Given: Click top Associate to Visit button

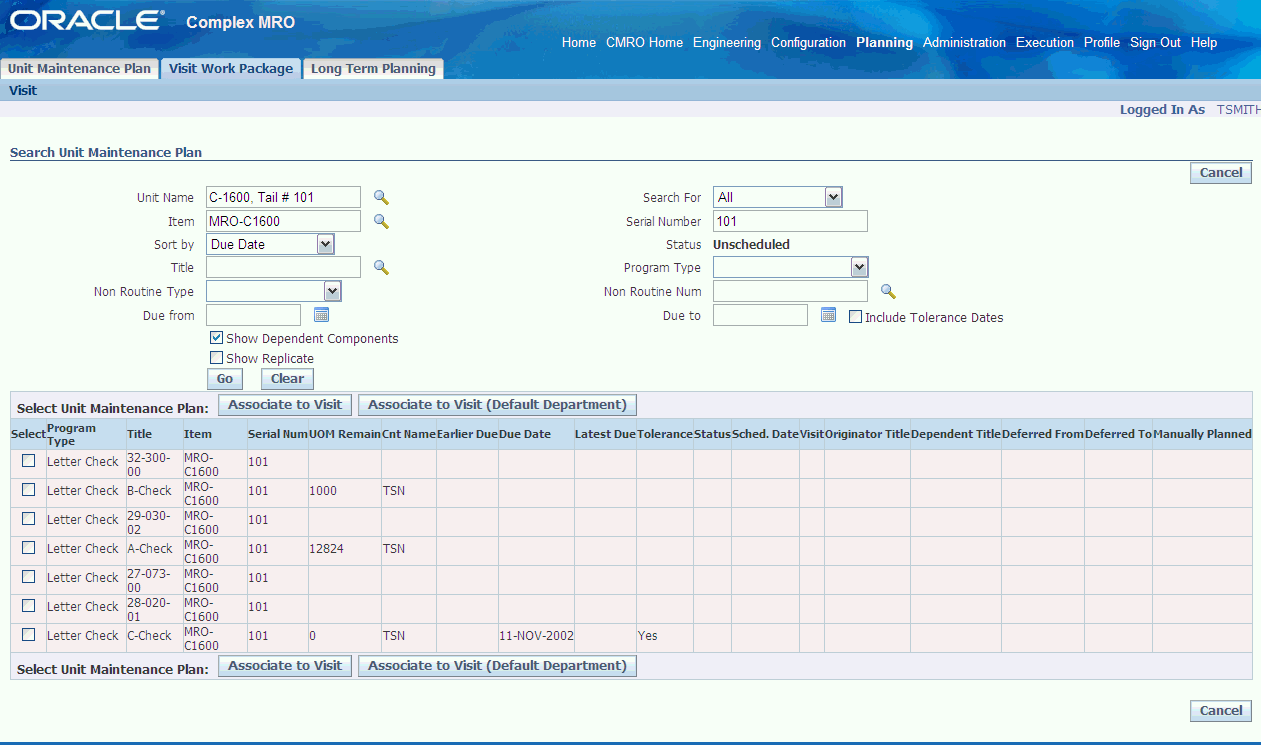Looking at the screenshot, I should click(285, 405).
